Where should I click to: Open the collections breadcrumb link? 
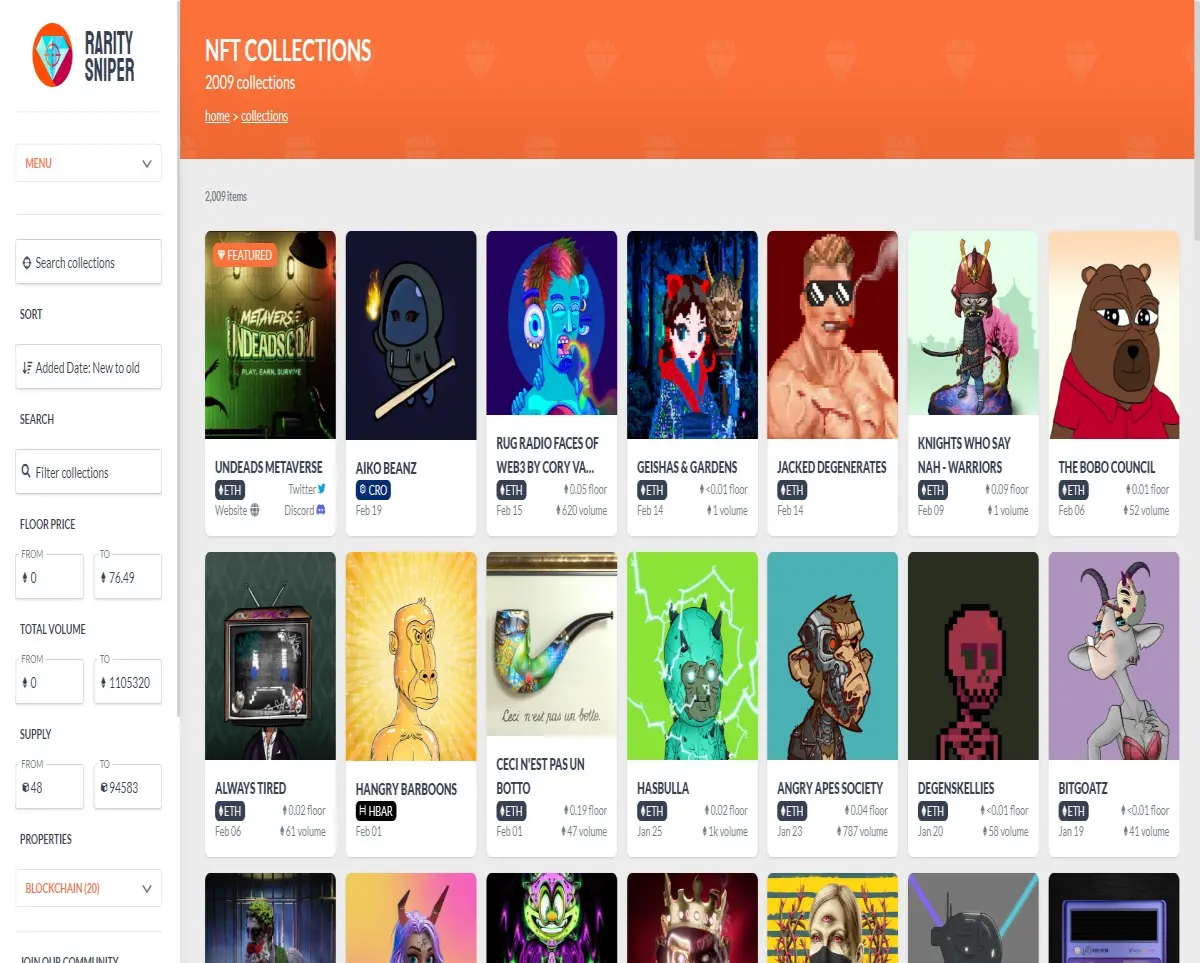tap(264, 116)
